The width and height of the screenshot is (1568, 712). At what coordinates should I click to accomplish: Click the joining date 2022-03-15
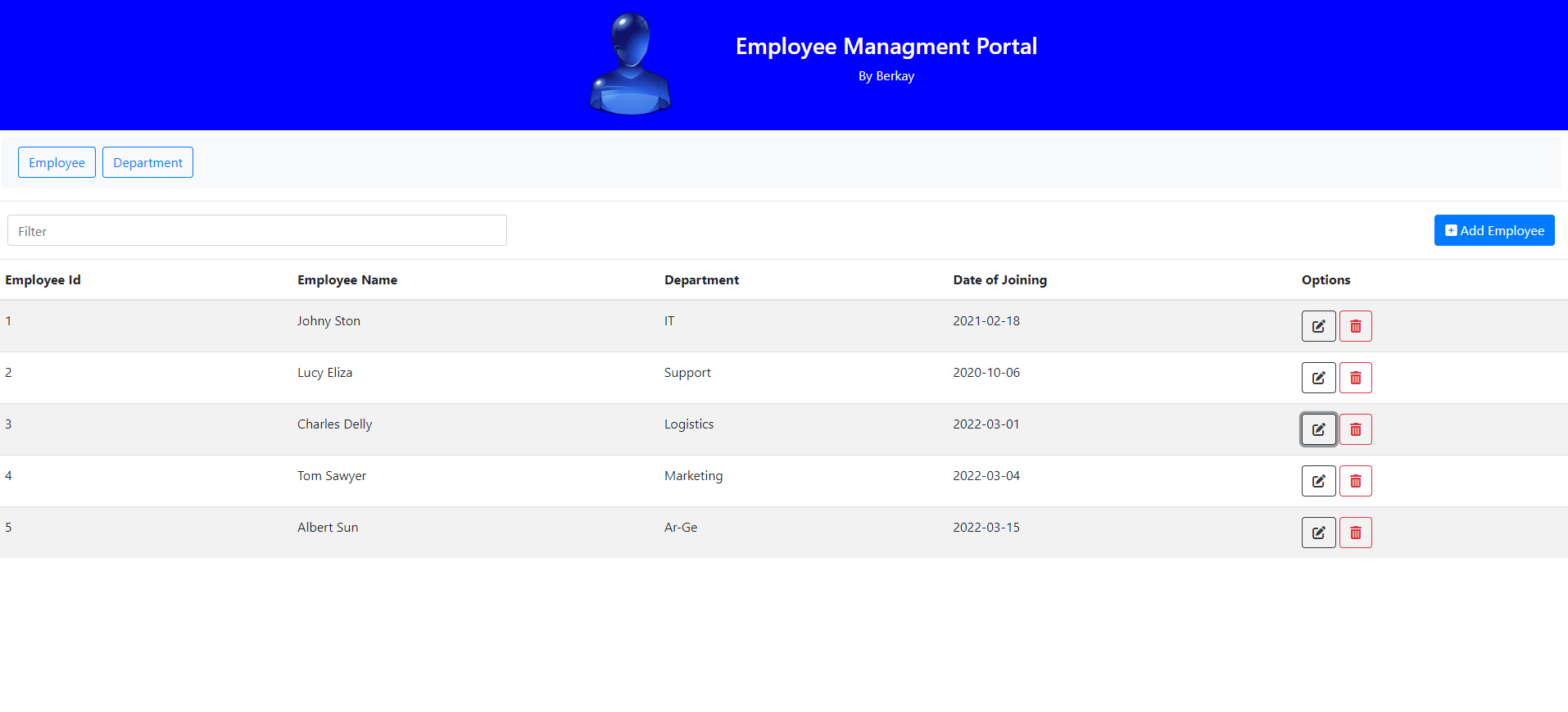[986, 528]
